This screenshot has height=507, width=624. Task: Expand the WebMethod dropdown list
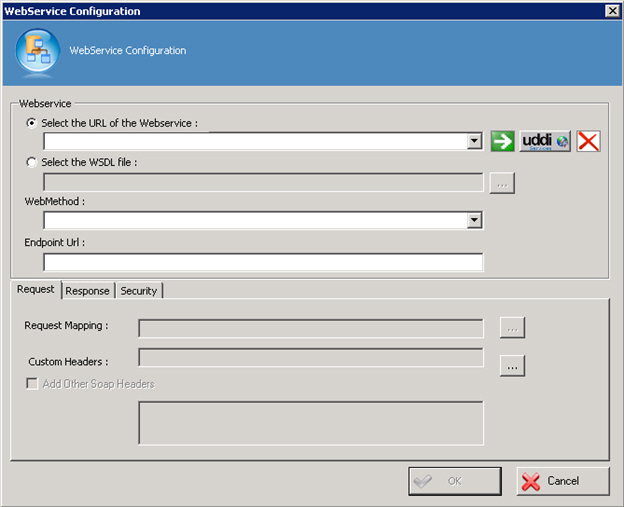pyautogui.click(x=474, y=221)
